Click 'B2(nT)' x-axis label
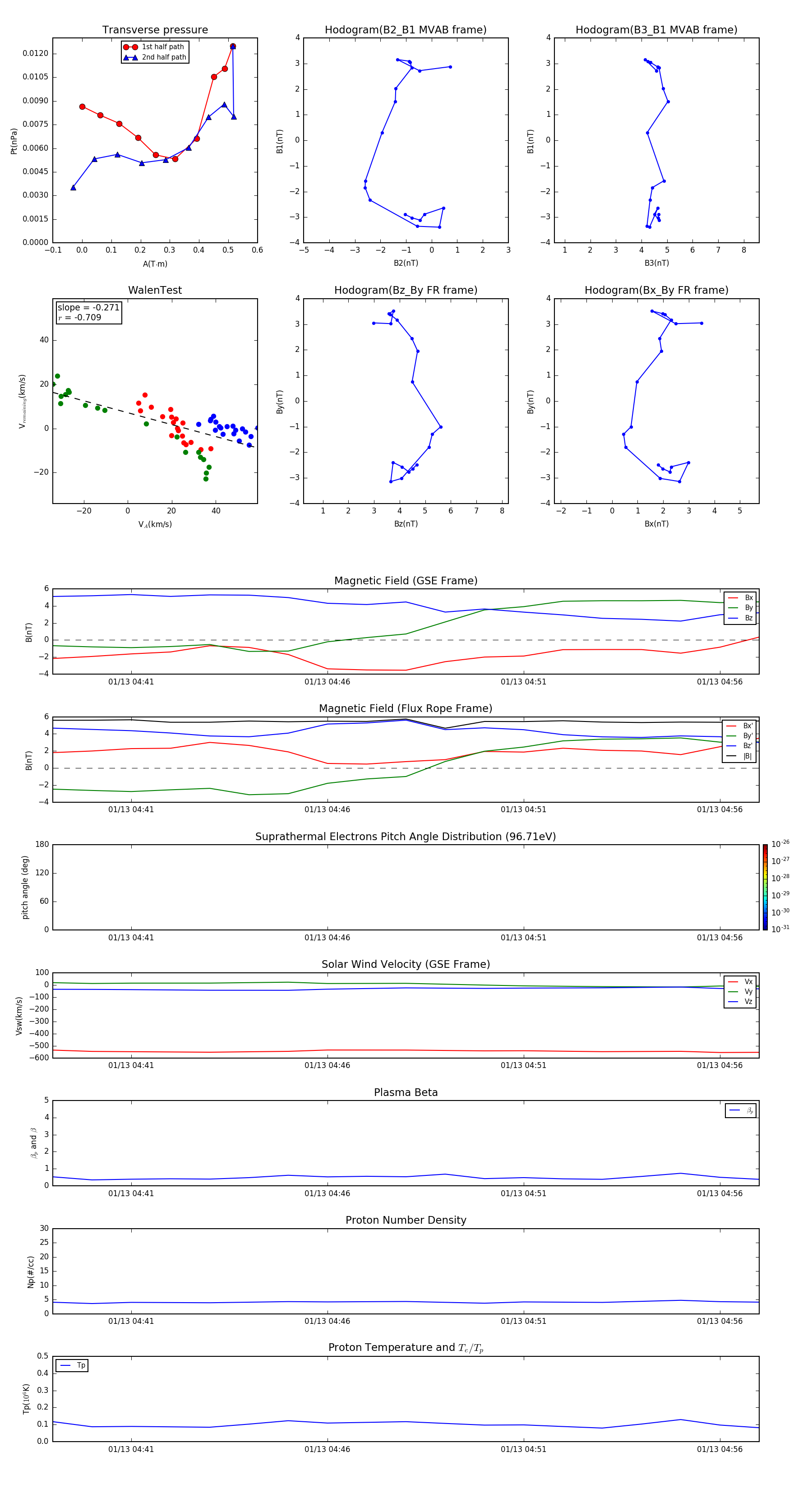This screenshot has height=1489, width=812. click(406, 263)
